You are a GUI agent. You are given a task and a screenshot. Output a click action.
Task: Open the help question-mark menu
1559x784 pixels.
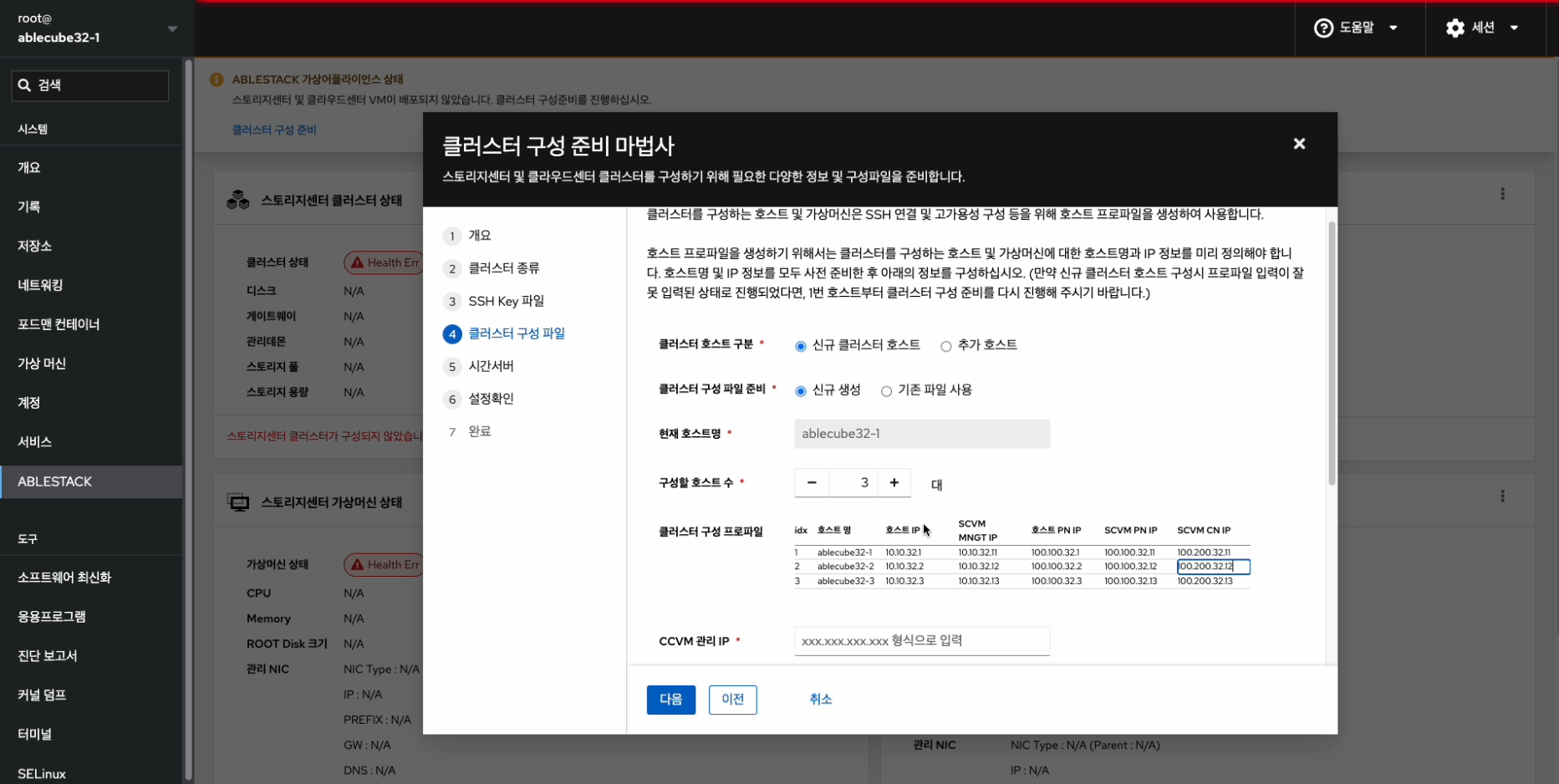1323,28
